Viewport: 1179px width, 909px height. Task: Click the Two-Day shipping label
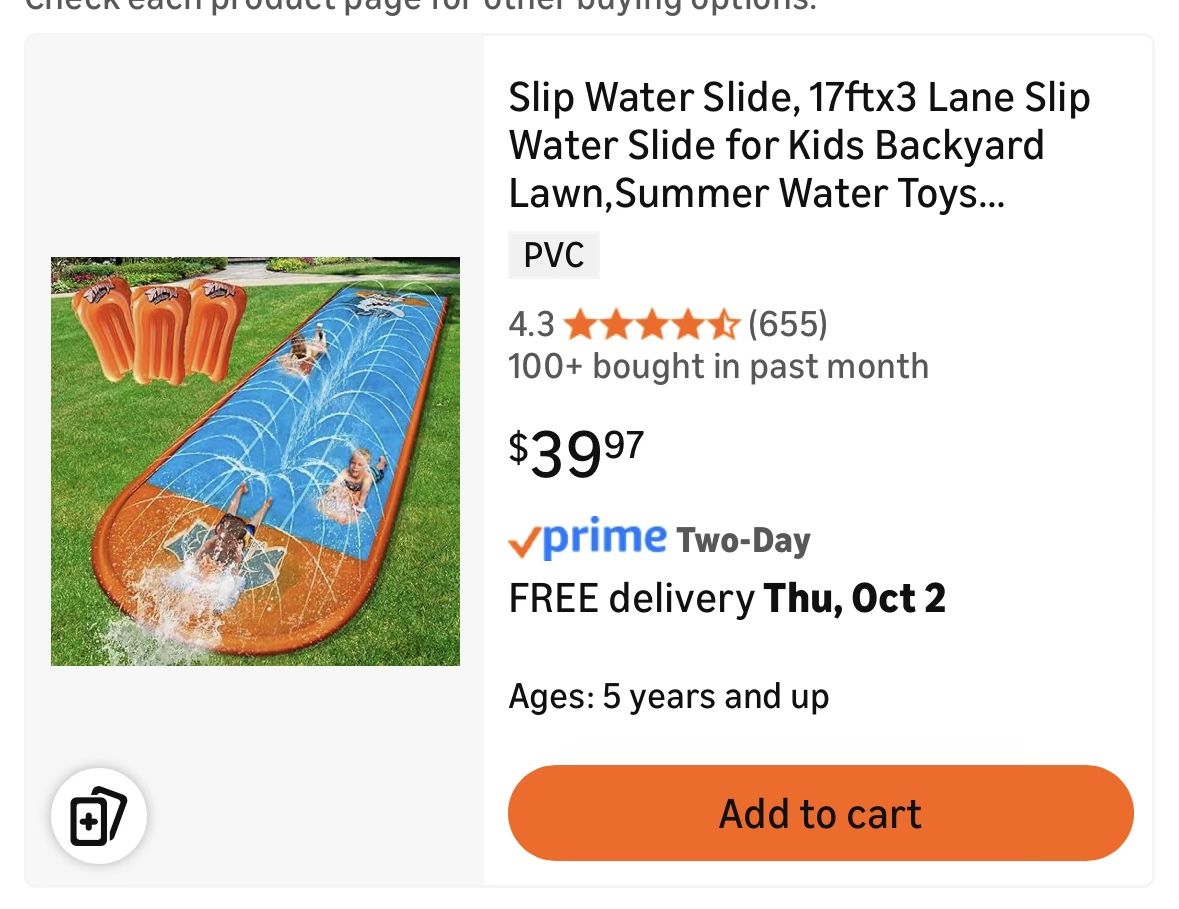[743, 541]
